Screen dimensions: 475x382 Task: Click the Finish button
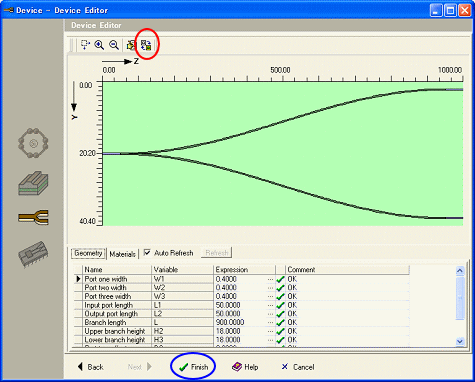pyautogui.click(x=194, y=367)
